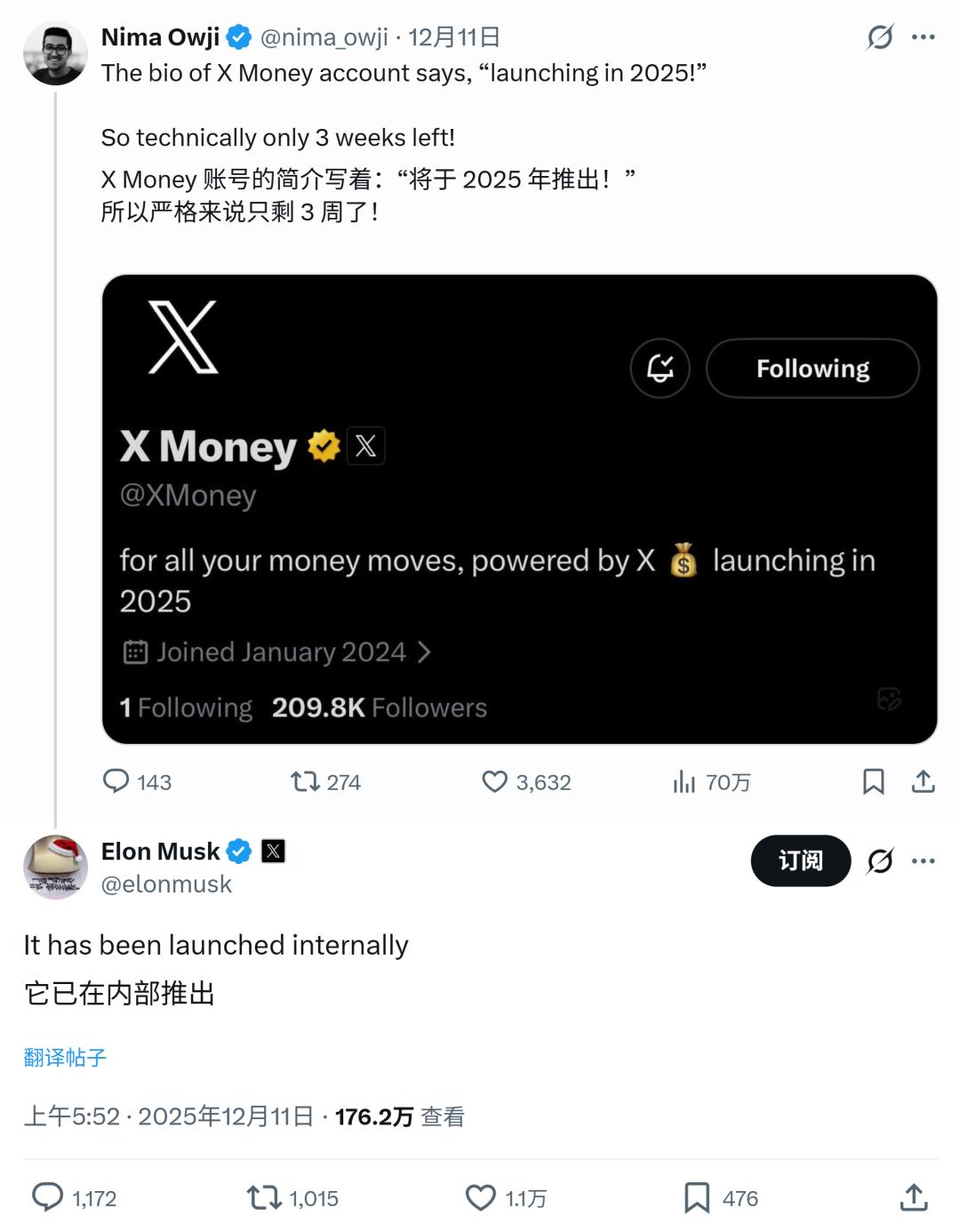Bookmark Nima Owji's post
This screenshot has width=960, height=1232.
(x=874, y=781)
